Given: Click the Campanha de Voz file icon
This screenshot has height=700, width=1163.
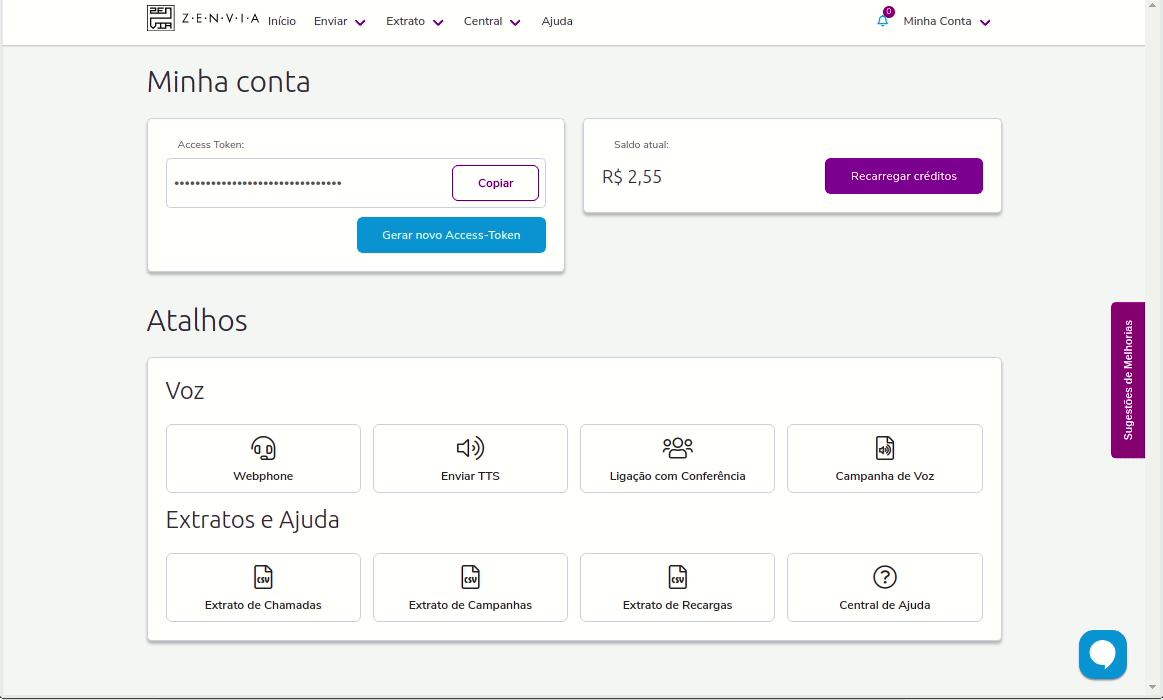Looking at the screenshot, I should 885,448.
